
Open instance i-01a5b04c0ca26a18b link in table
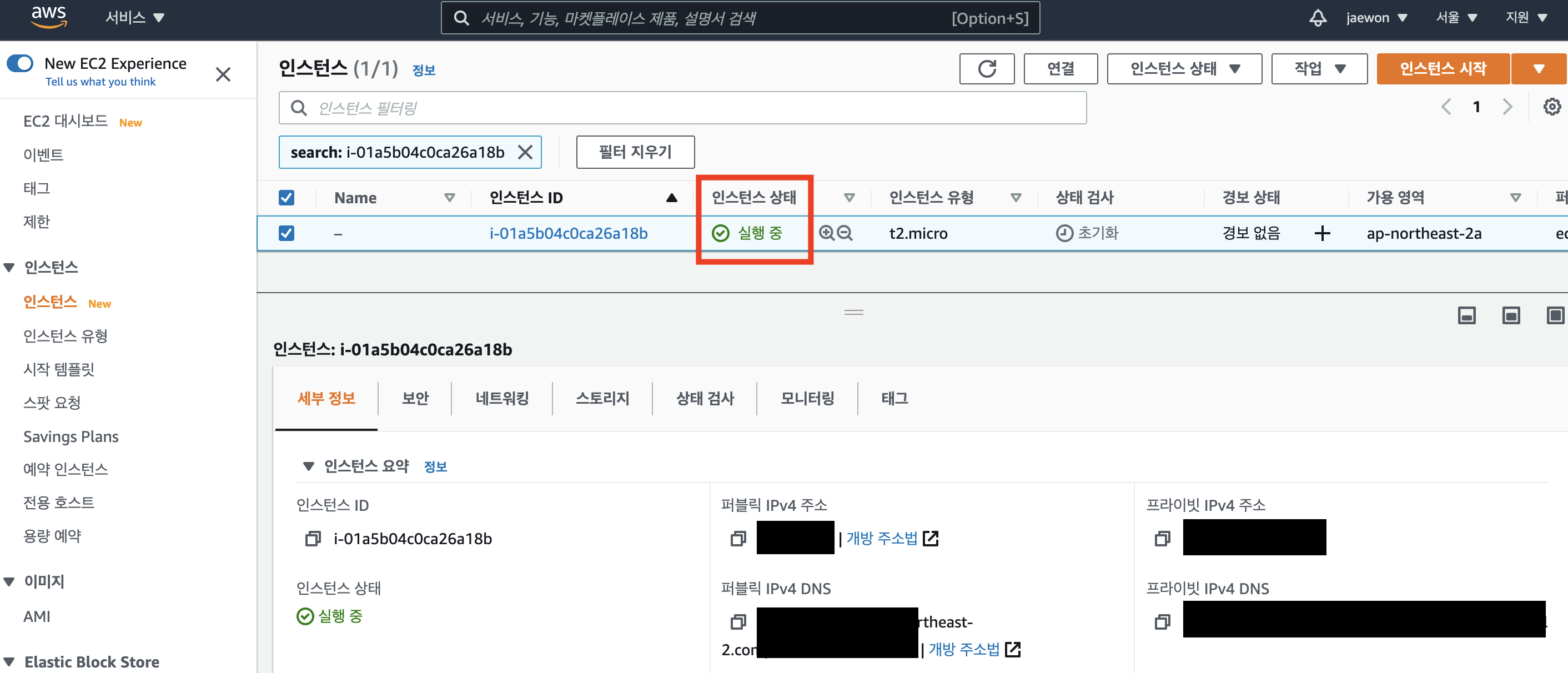(568, 233)
